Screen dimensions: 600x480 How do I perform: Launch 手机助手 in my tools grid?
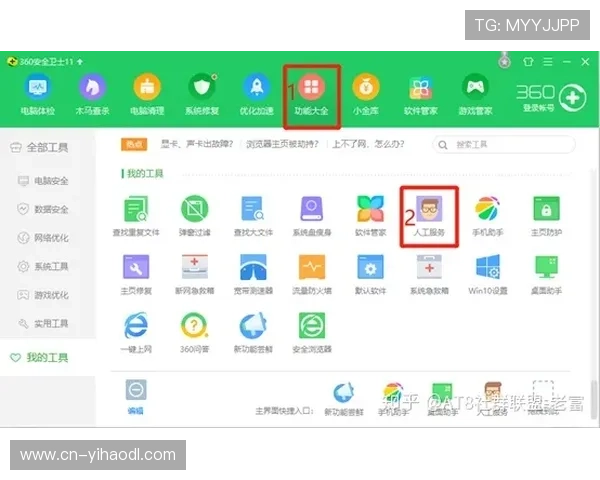pos(488,216)
